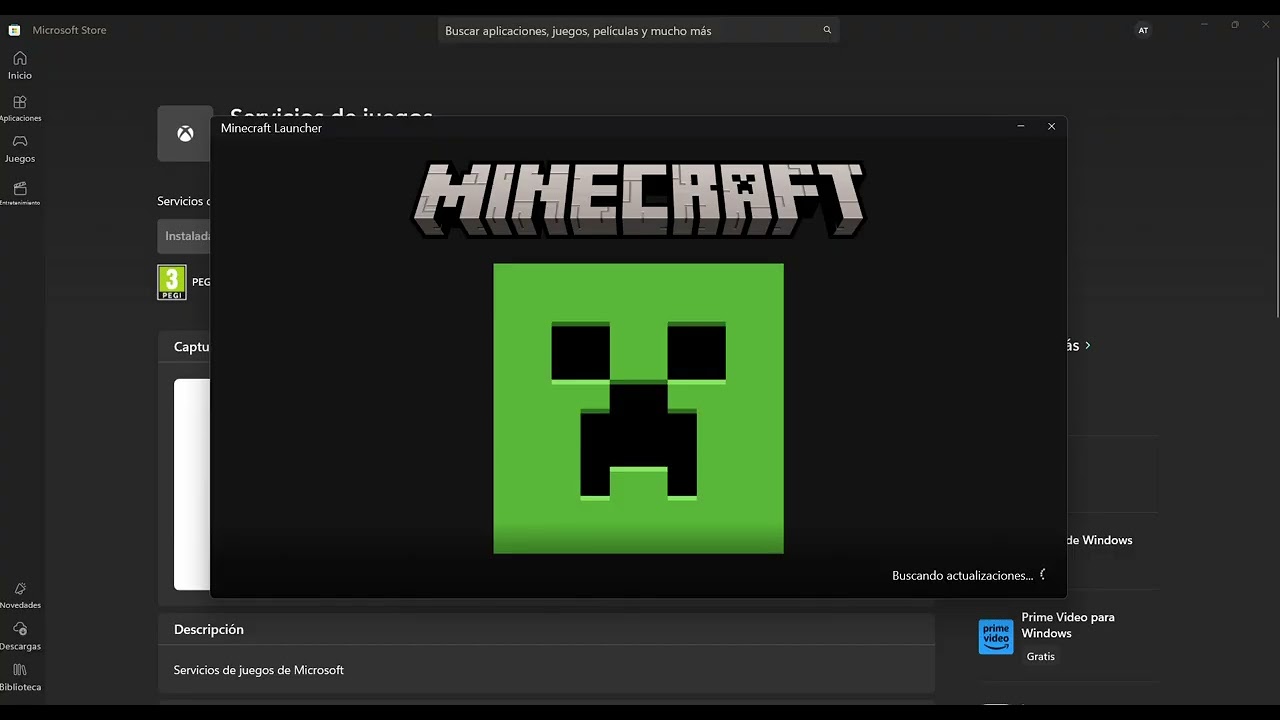Image resolution: width=1280 pixels, height=720 pixels.
Task: Minimize the Minecraft Launcher window
Action: [x=1021, y=127]
